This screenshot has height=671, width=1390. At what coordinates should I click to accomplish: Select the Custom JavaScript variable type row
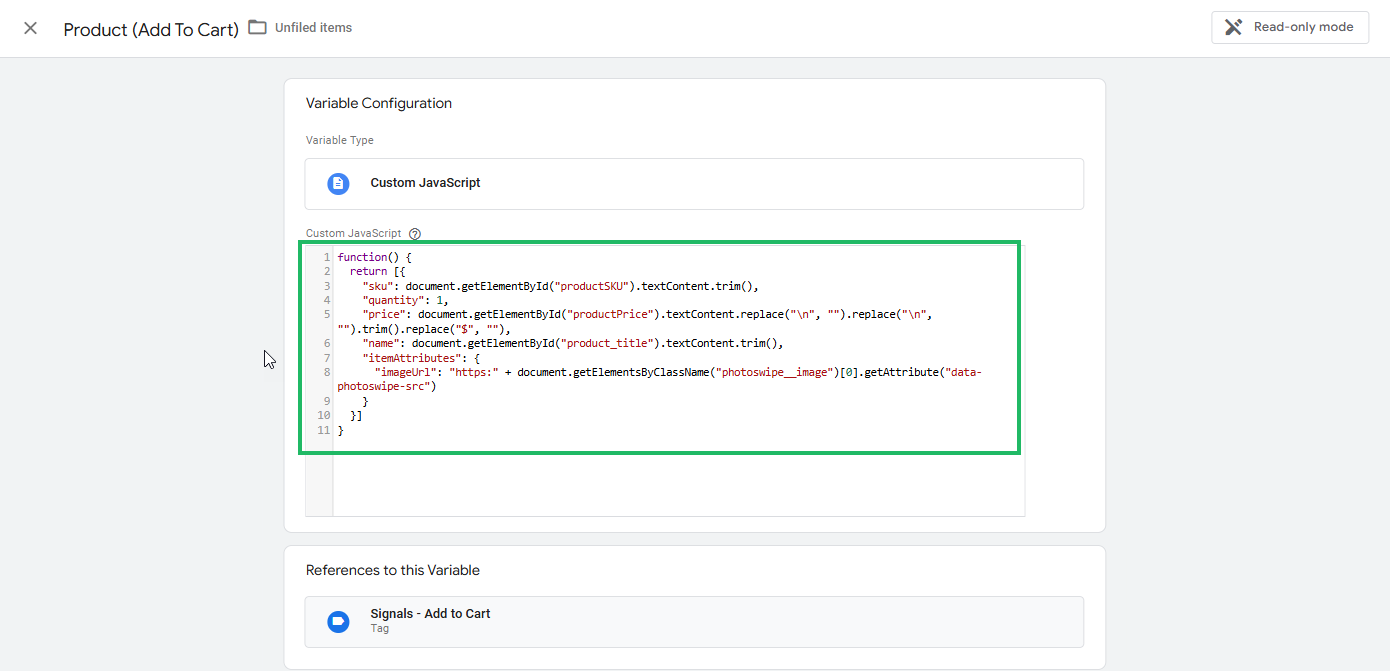click(x=694, y=184)
